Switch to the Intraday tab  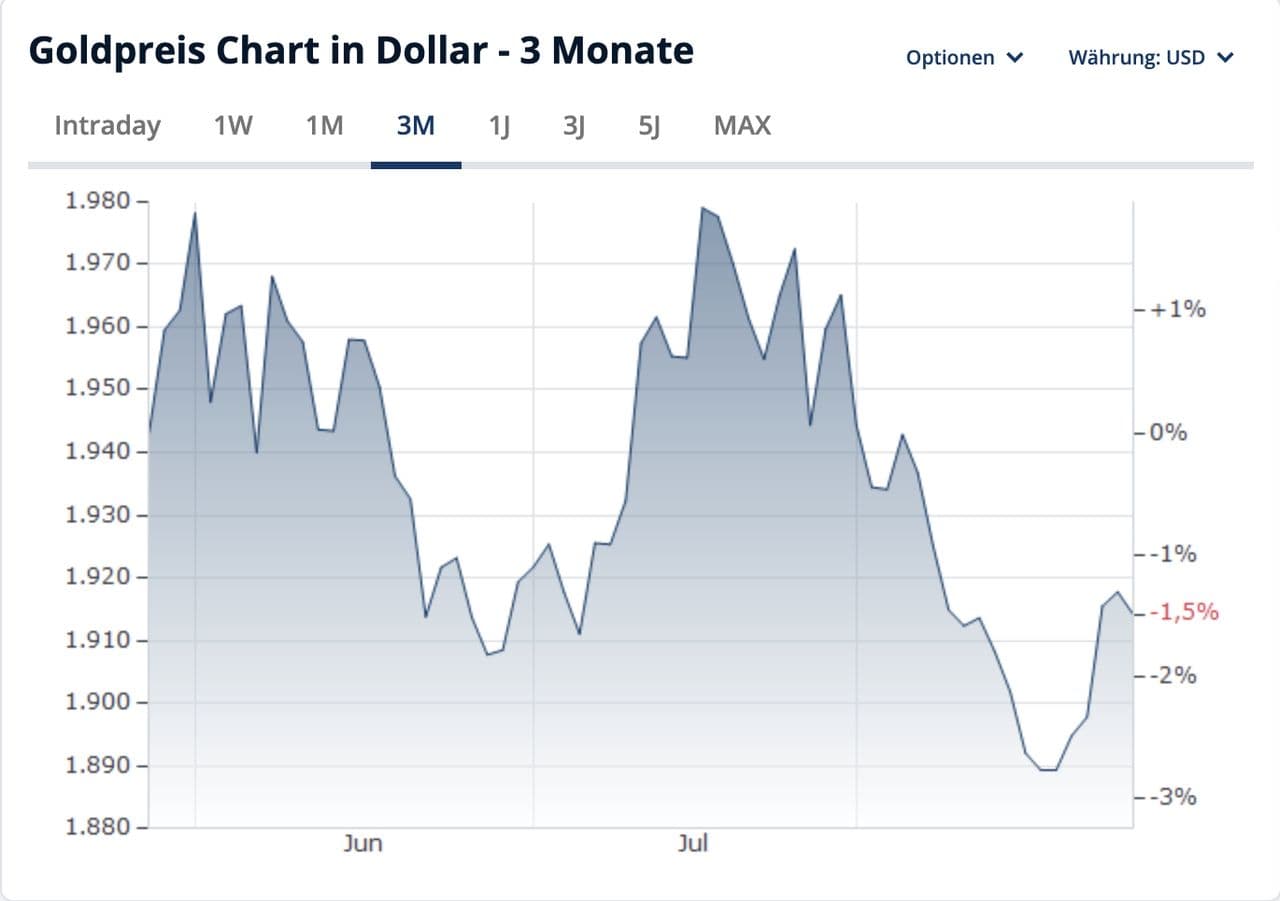pyautogui.click(x=107, y=126)
